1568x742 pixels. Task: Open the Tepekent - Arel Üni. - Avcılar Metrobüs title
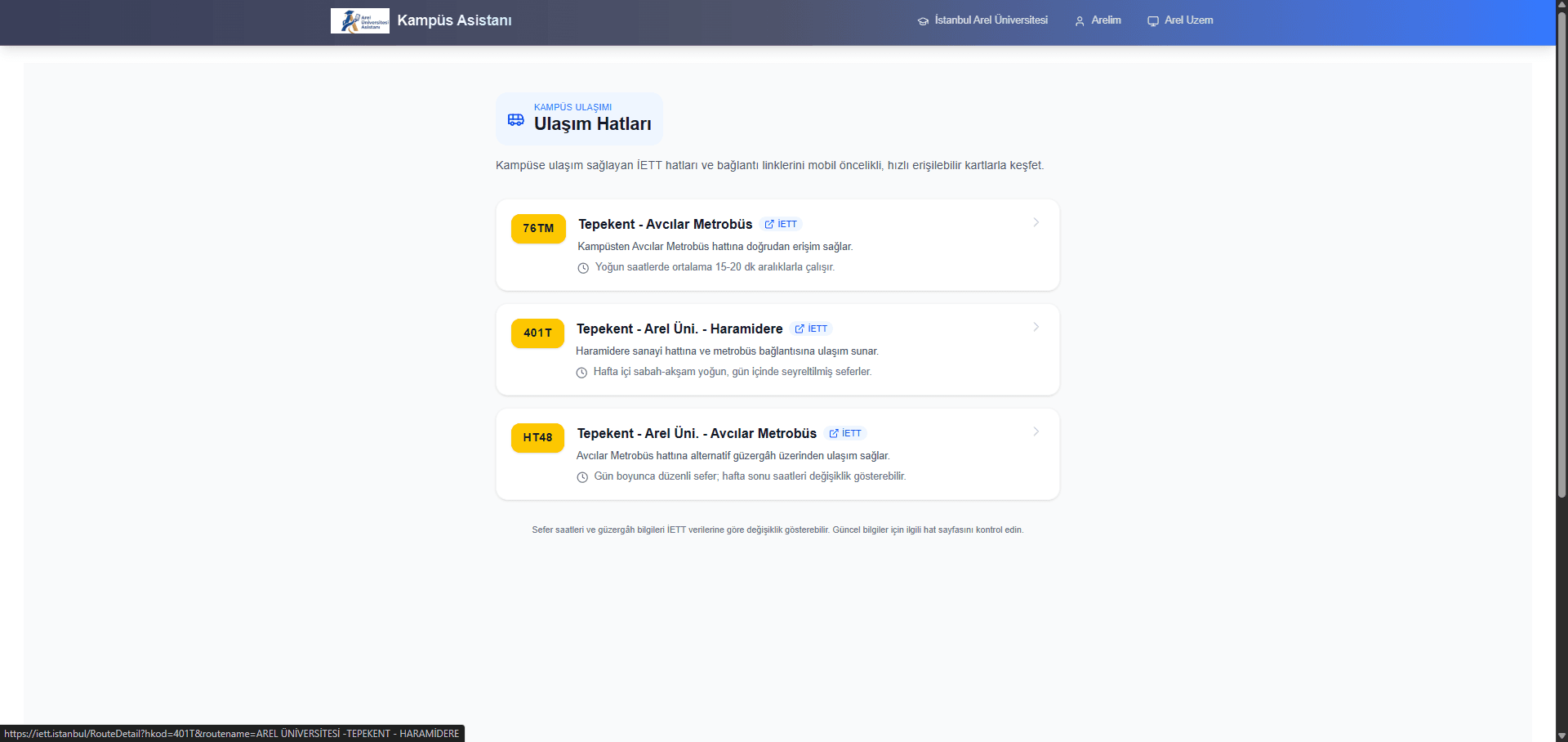coord(697,433)
